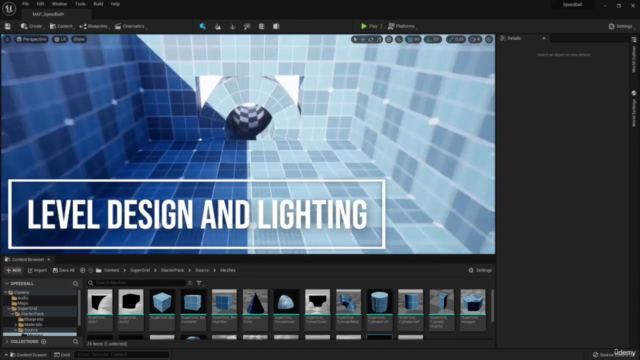Switch to Fracture mode icon

pos(262,26)
